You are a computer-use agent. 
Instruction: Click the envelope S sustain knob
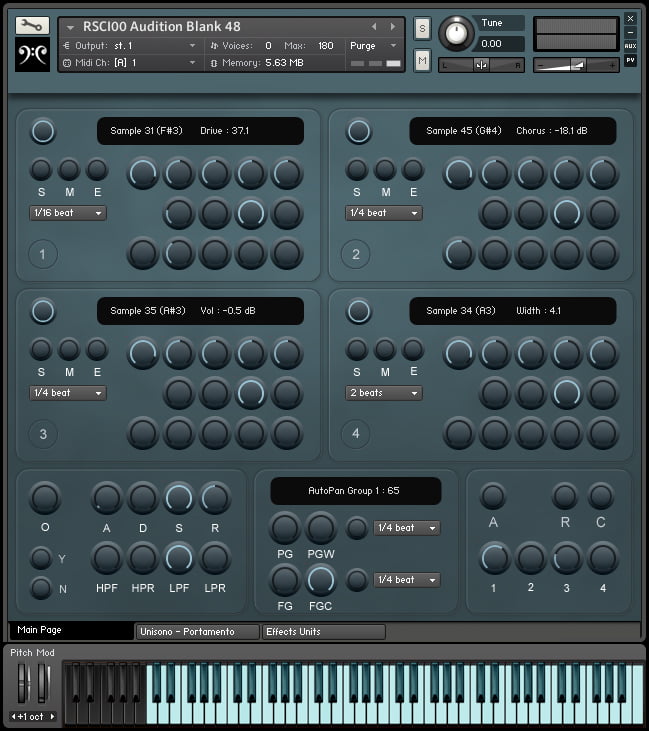pyautogui.click(x=179, y=498)
